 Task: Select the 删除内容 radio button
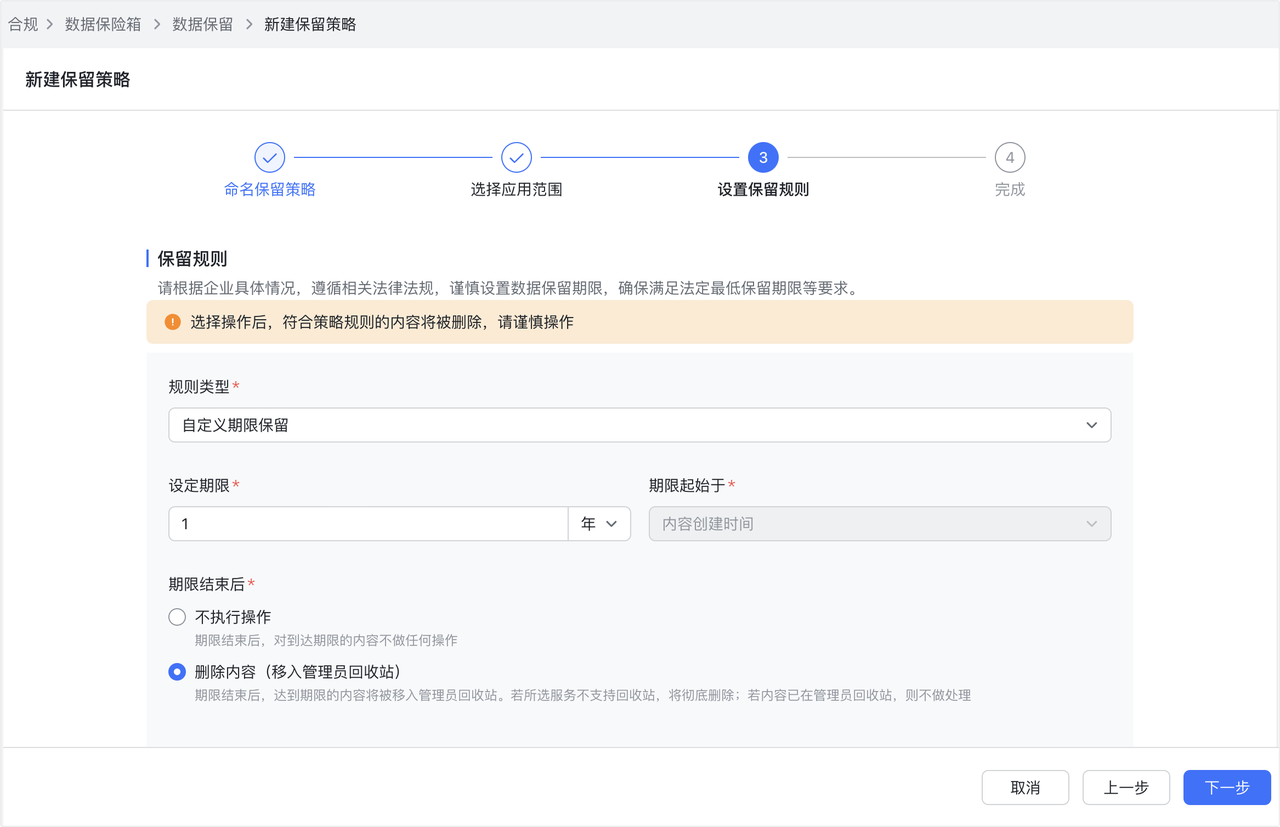tap(177, 671)
